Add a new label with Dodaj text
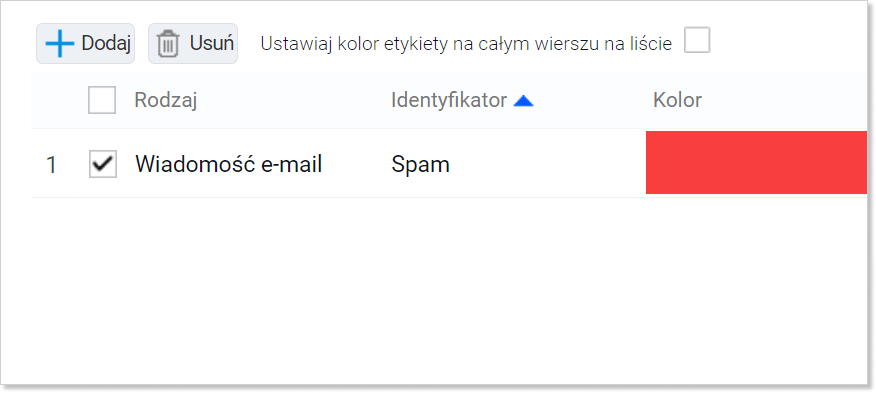This screenshot has height=393, width=876. (x=106, y=43)
